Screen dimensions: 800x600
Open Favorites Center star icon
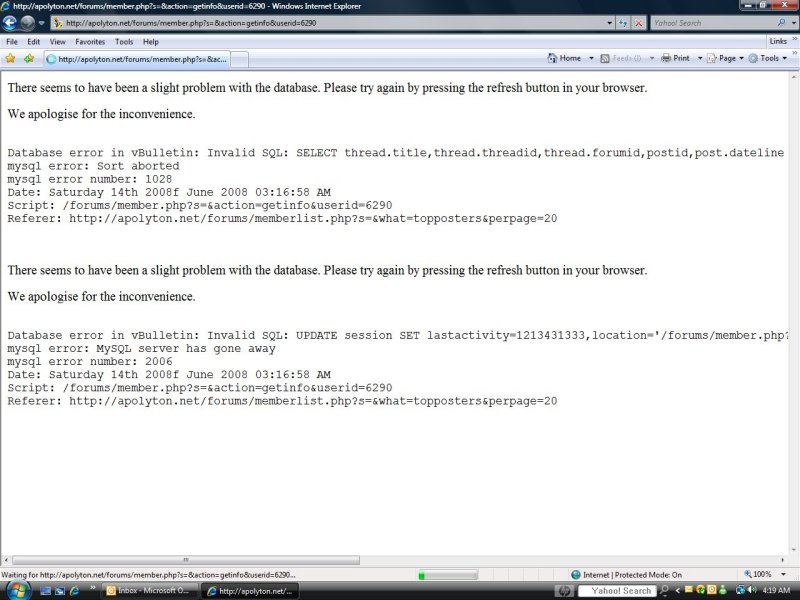click(10, 58)
